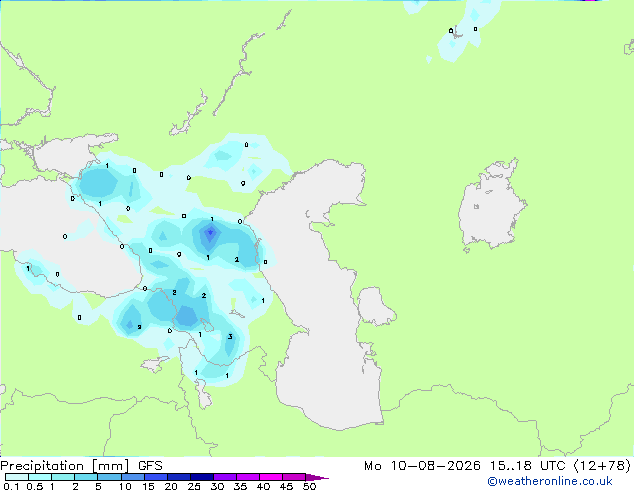Click the 5 to 10 legend swatch

pos(109,477)
